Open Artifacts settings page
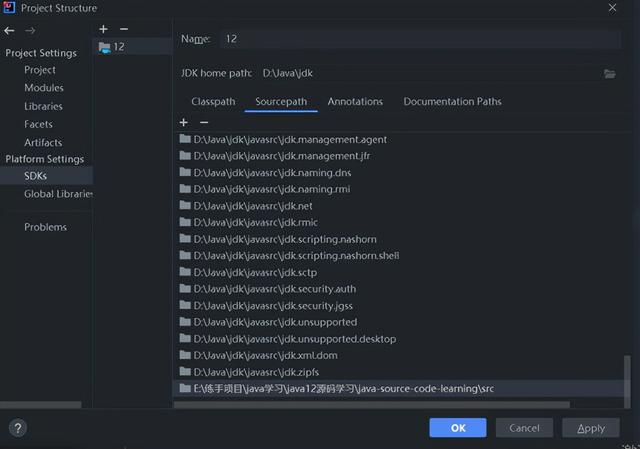 pos(43,142)
